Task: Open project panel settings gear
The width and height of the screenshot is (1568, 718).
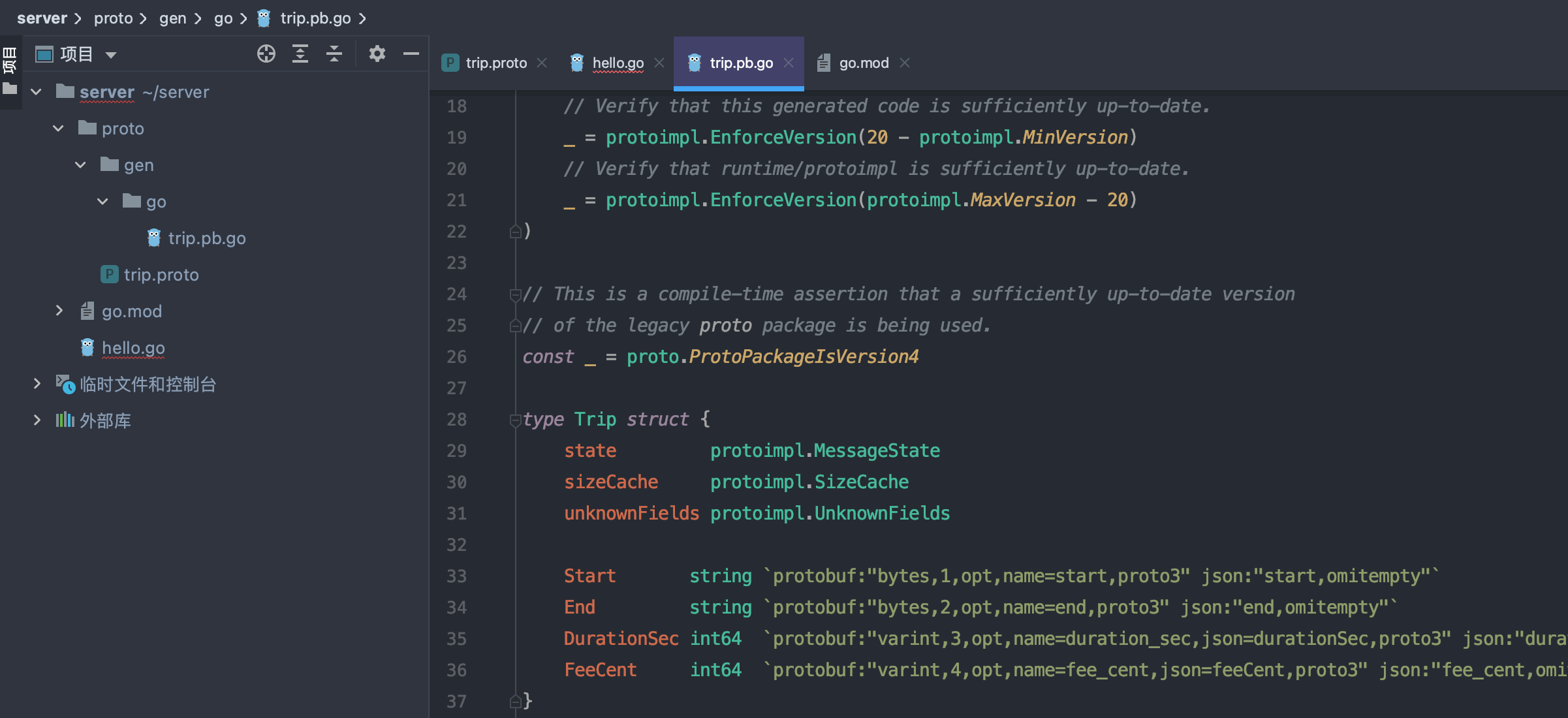Action: click(377, 54)
